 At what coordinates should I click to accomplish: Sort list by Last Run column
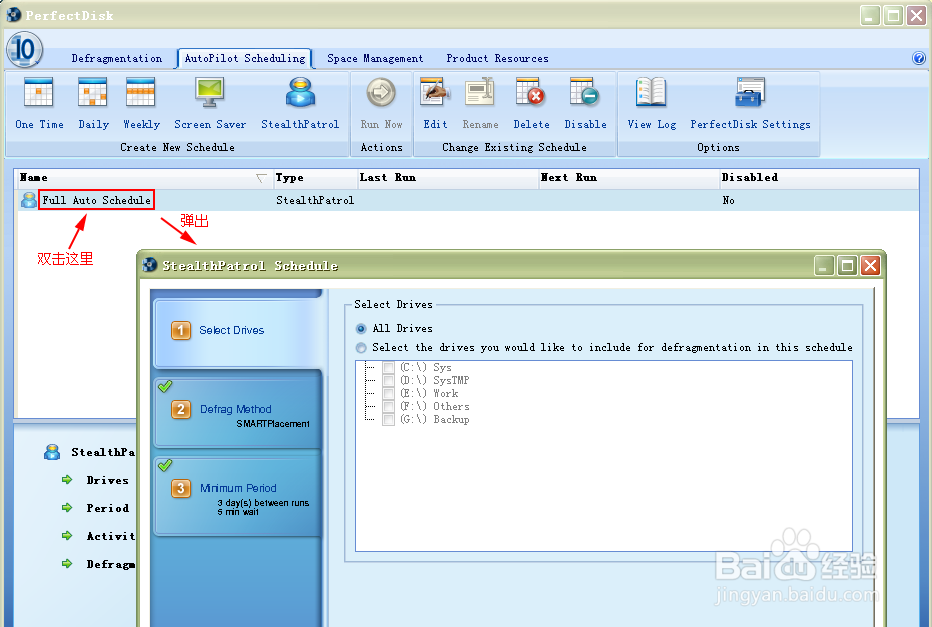[448, 178]
